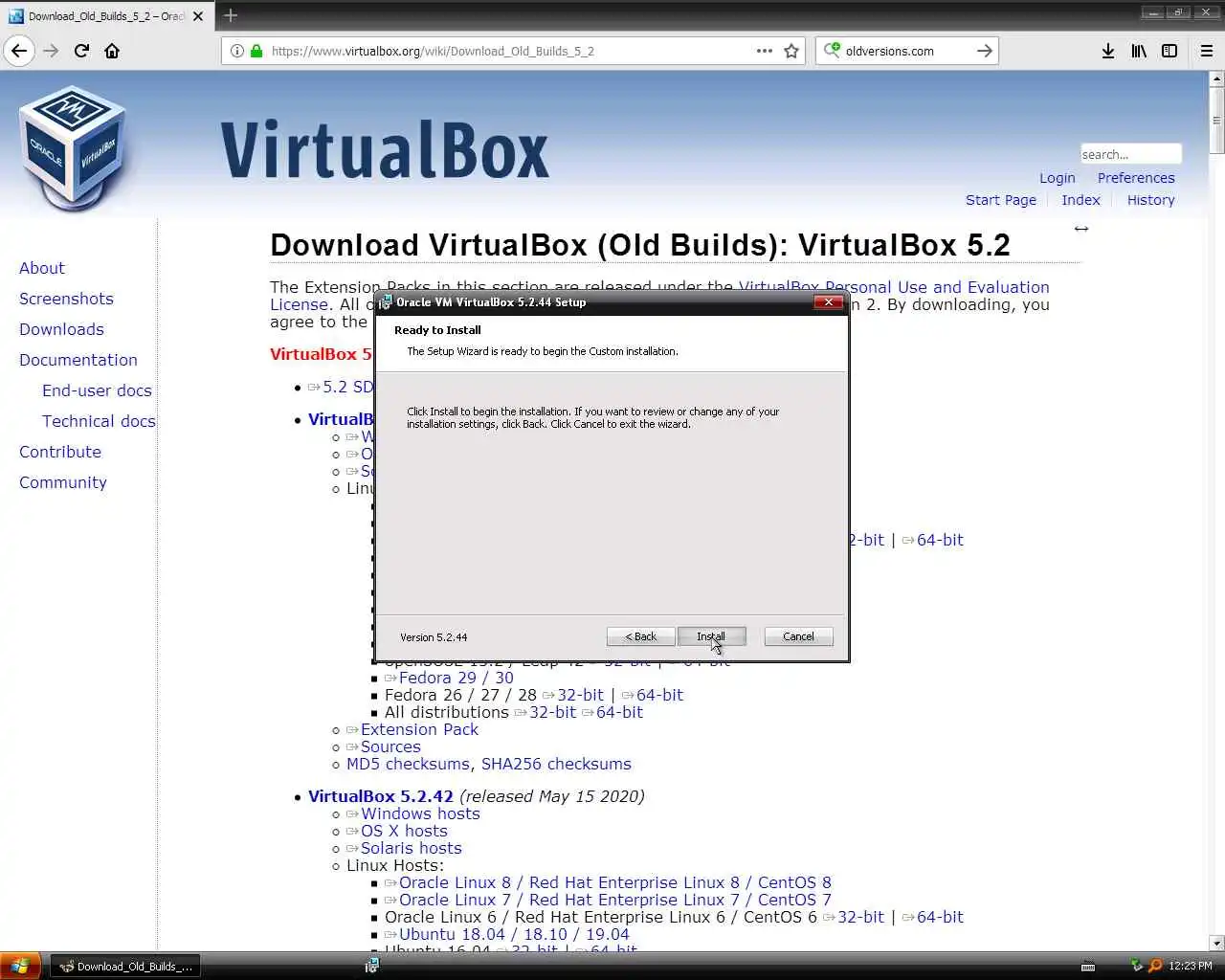Open Contribute in the left sidebar

click(x=60, y=452)
